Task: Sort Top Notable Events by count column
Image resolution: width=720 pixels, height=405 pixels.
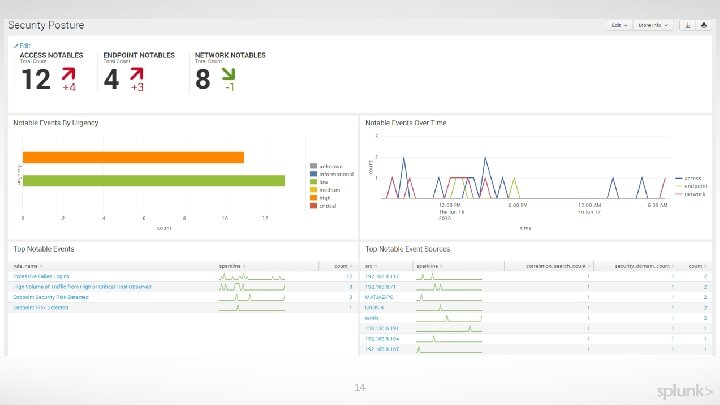Action: click(343, 266)
